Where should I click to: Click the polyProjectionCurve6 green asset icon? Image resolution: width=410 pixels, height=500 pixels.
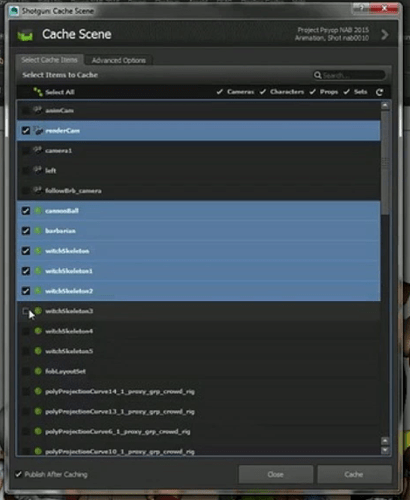[x=38, y=431]
